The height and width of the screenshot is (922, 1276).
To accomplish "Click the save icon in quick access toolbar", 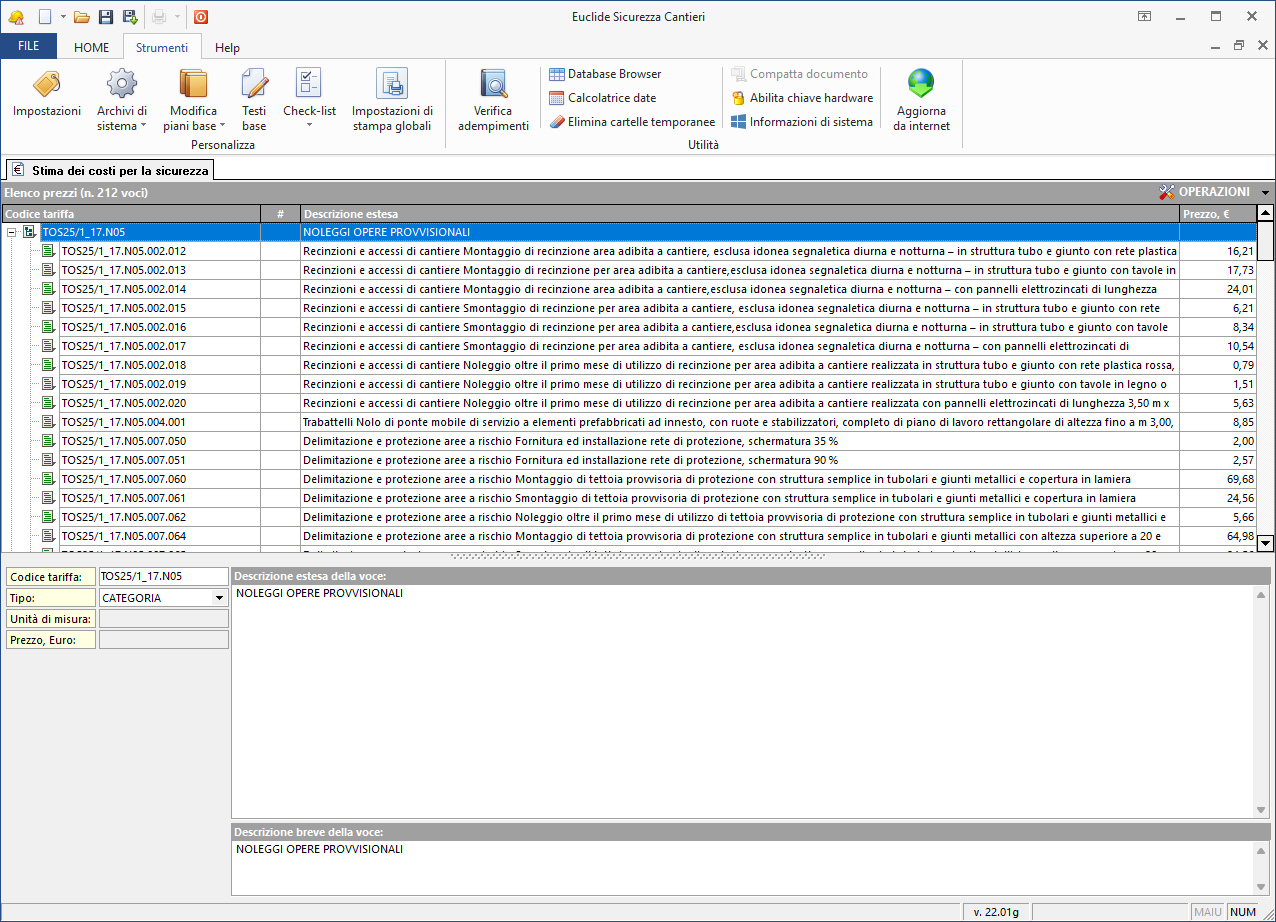I will [106, 17].
